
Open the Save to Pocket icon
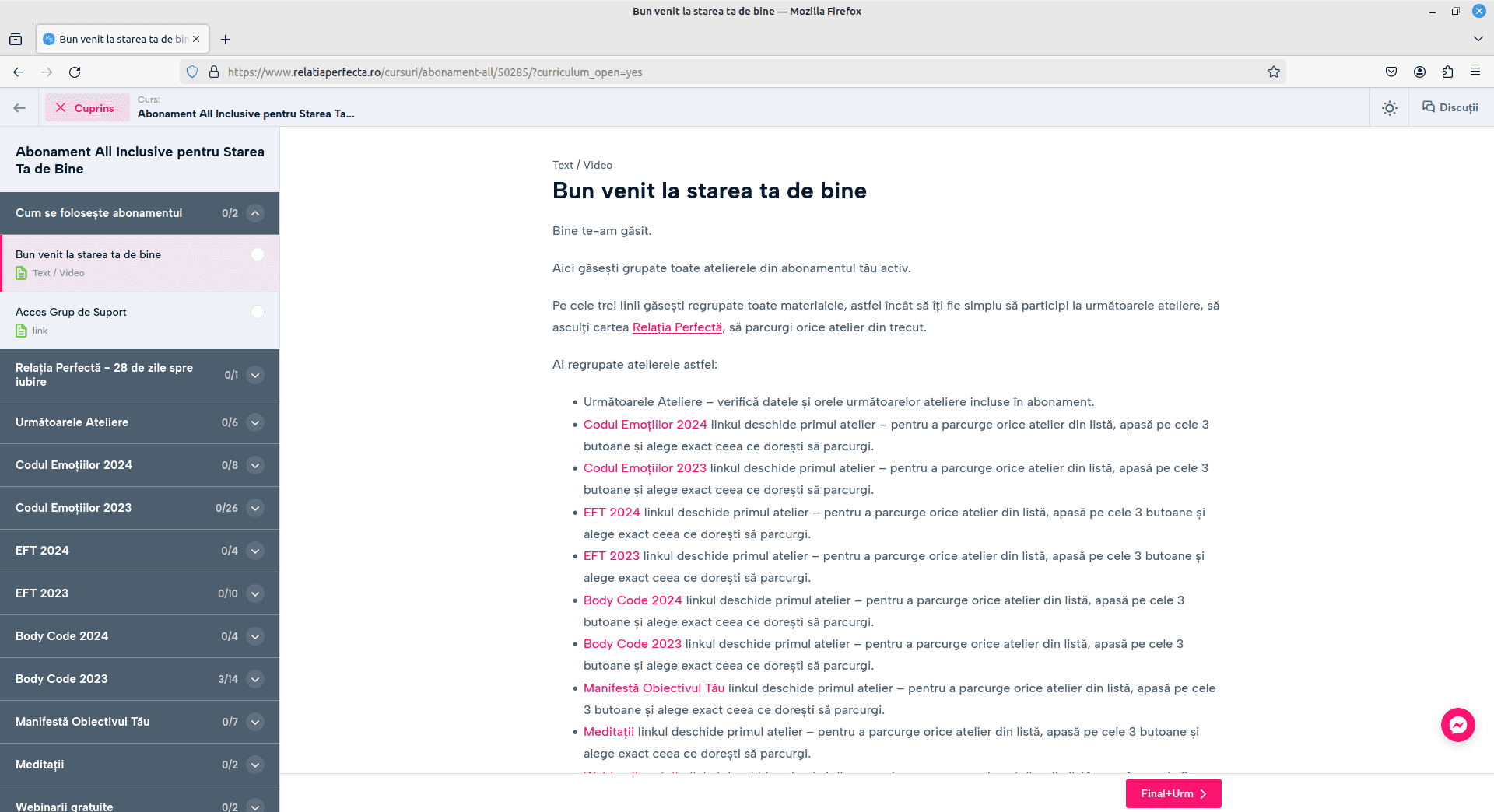(x=1391, y=72)
